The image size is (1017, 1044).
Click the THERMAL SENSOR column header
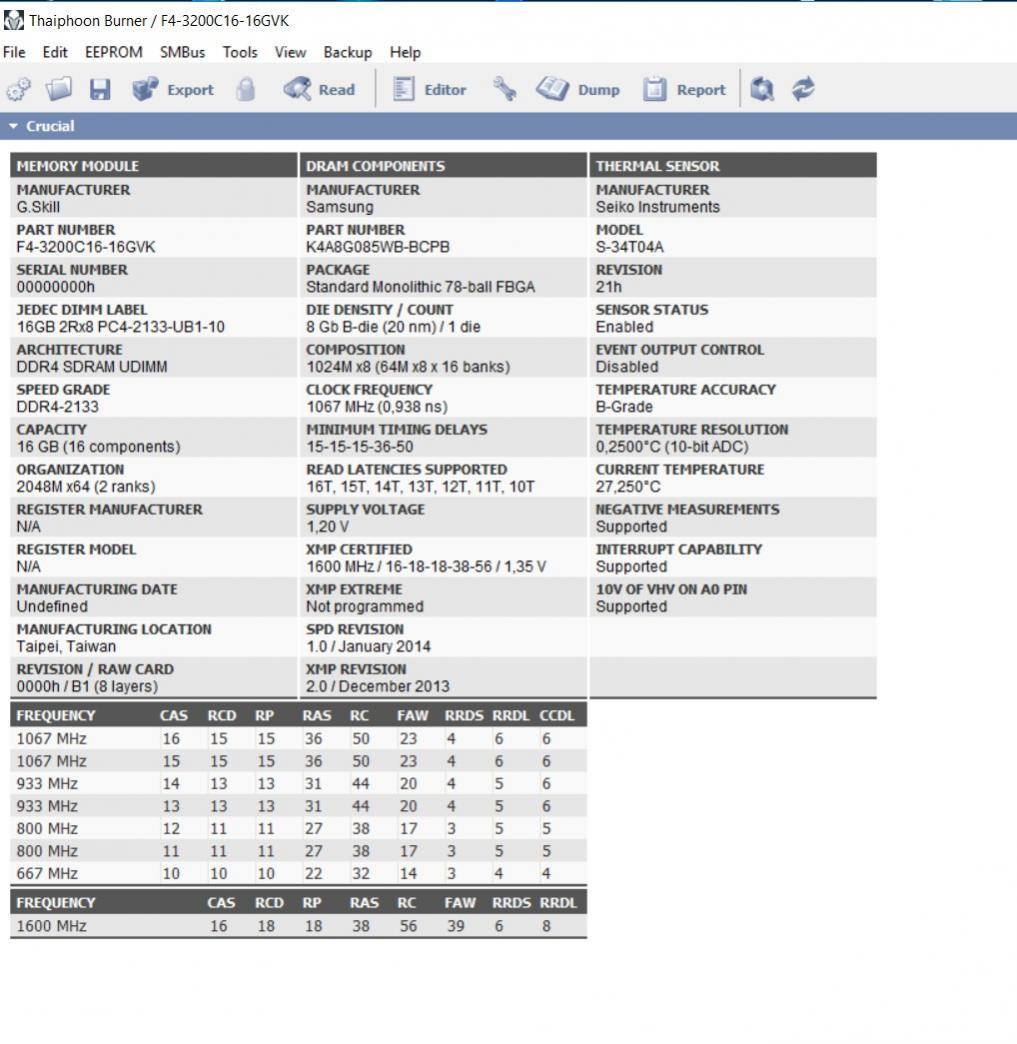(733, 165)
